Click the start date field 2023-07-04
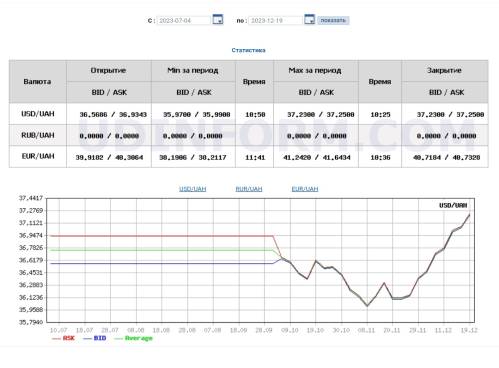499x368 pixels. tap(184, 20)
